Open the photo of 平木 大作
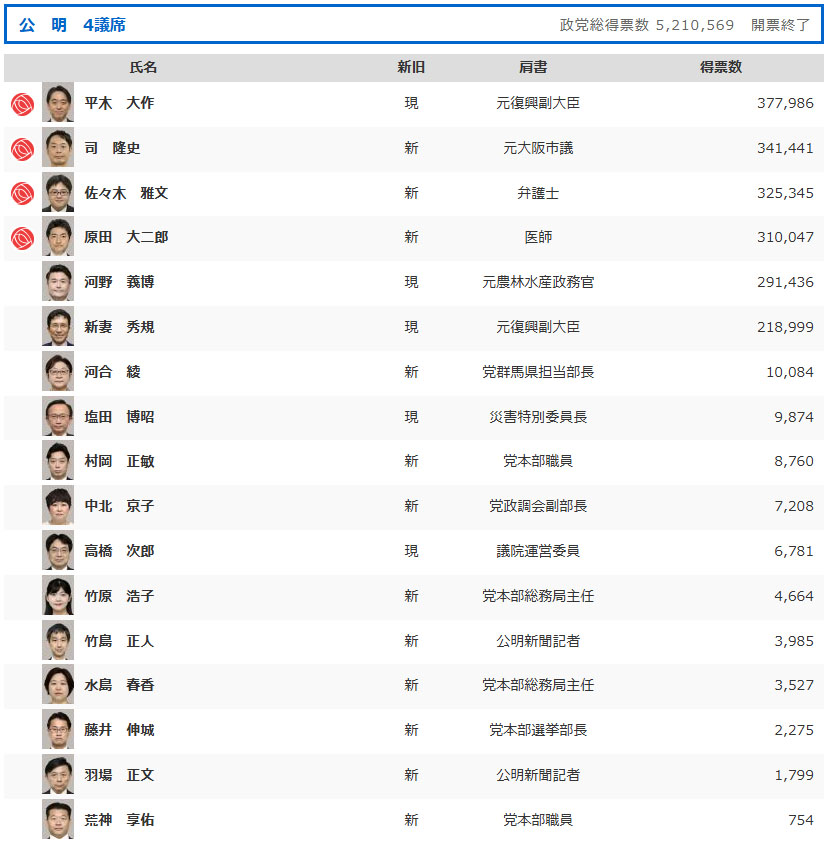 (x=58, y=102)
